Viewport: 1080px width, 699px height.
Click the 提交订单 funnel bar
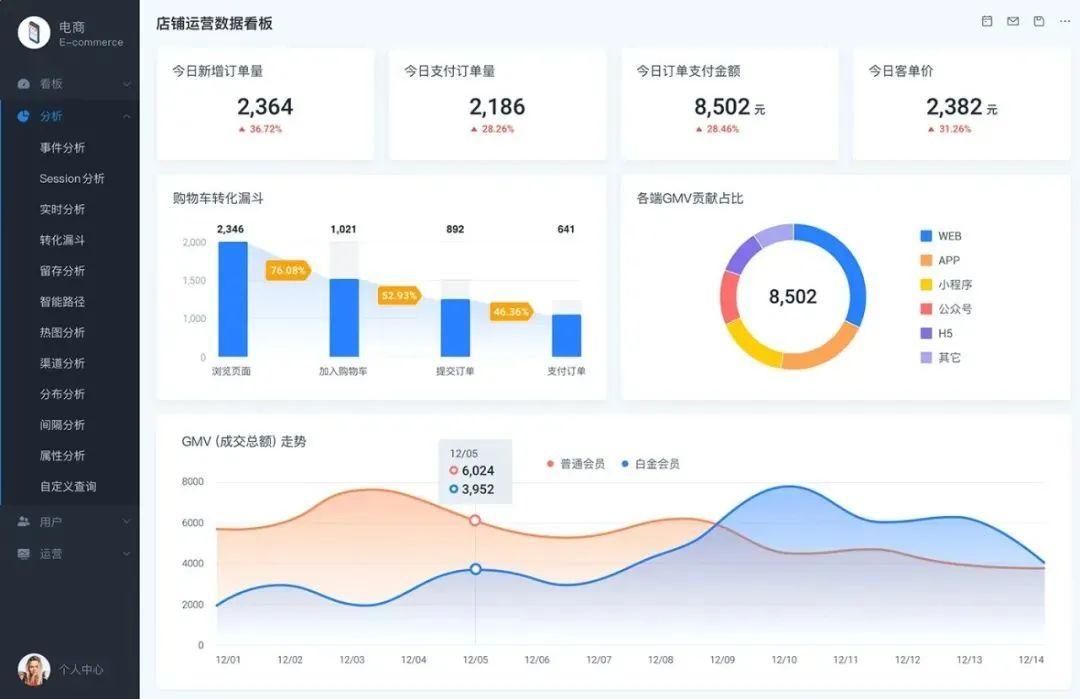pos(455,328)
